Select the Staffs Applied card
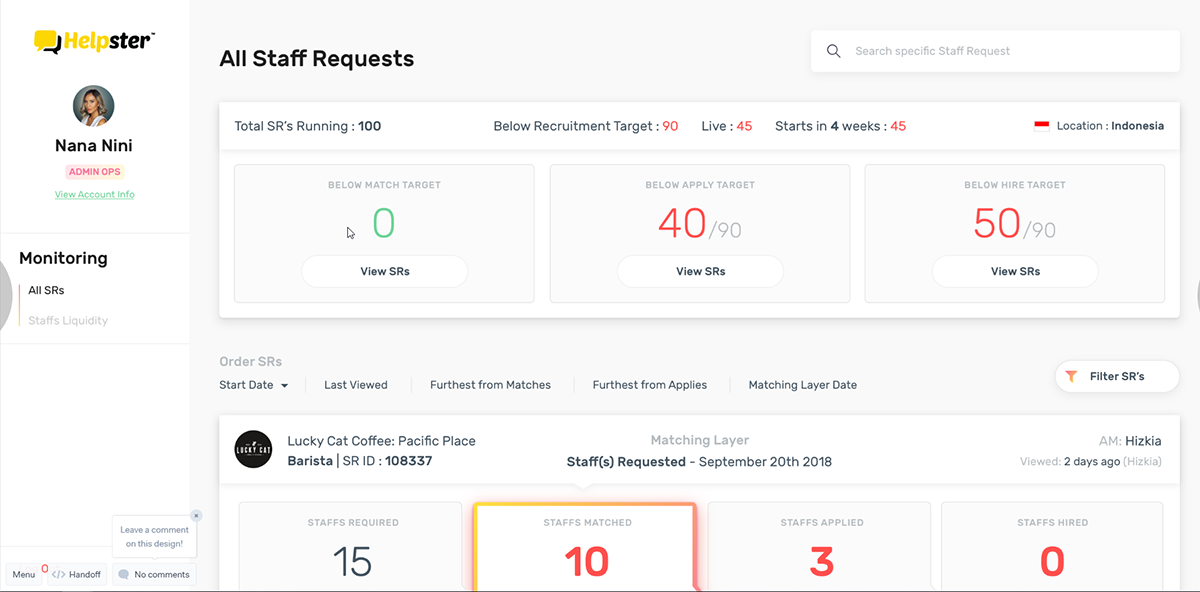The image size is (1200, 592). [820, 546]
